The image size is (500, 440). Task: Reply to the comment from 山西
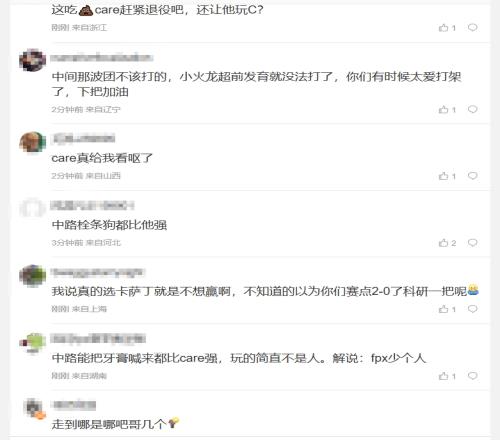click(x=472, y=175)
